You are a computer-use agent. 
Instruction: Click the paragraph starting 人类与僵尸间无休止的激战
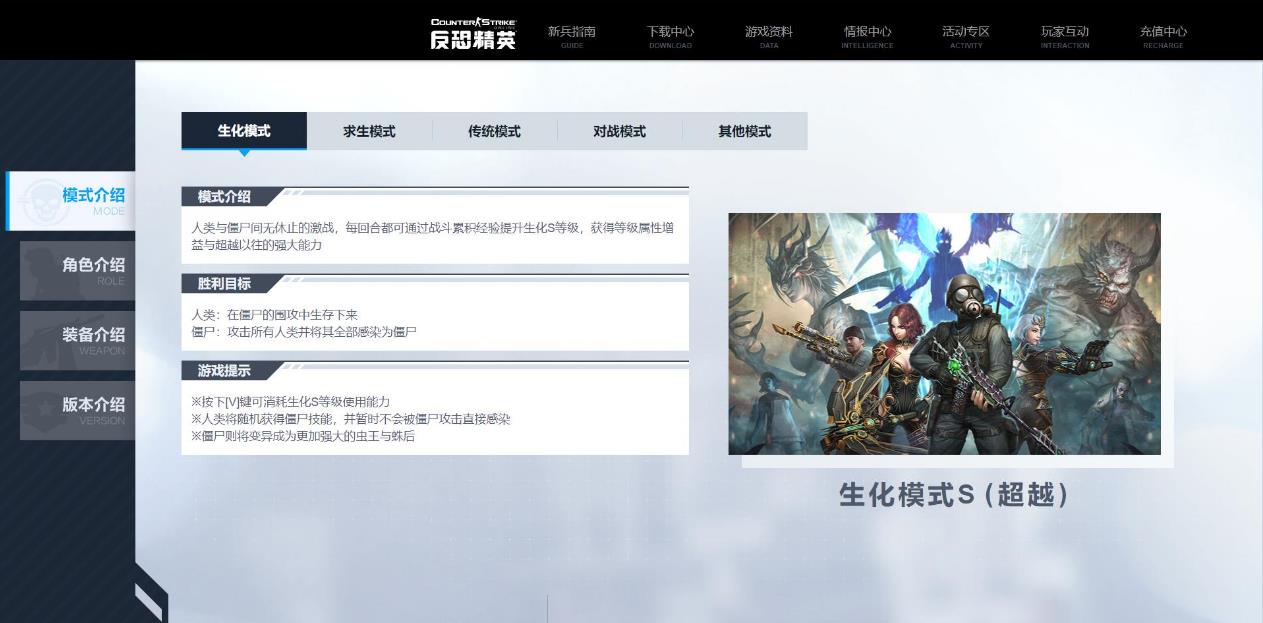pos(433,236)
